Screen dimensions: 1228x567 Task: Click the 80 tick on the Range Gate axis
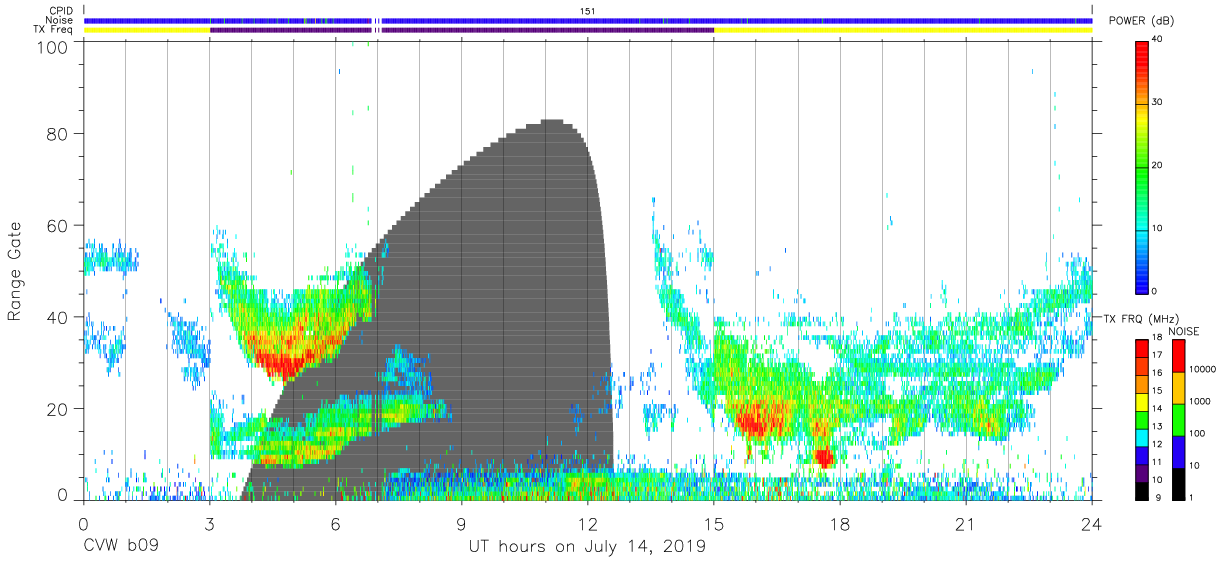57,133
